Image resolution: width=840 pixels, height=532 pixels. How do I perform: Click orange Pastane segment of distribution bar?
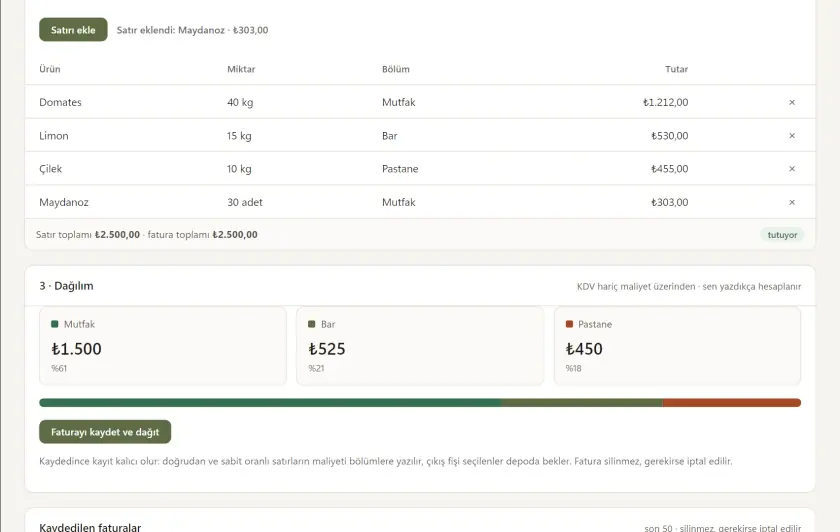click(x=732, y=403)
